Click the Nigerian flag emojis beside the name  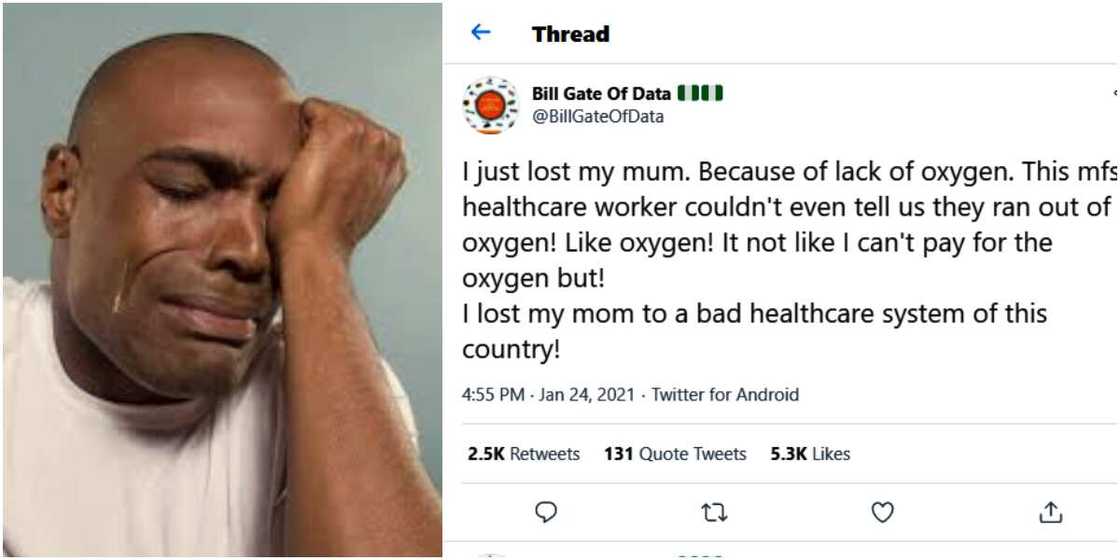(x=700, y=94)
